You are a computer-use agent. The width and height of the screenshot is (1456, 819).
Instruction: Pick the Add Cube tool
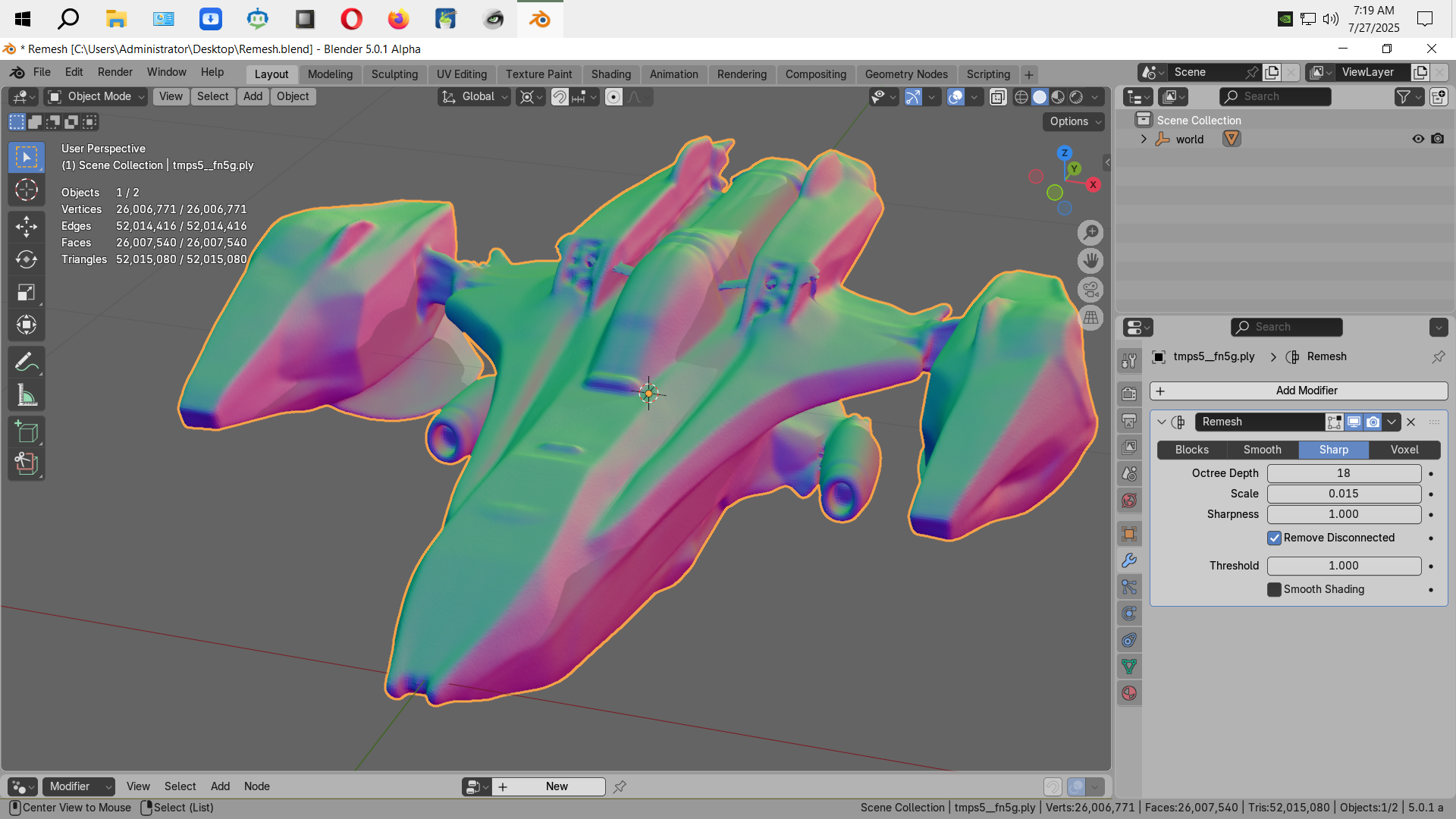[x=27, y=431]
